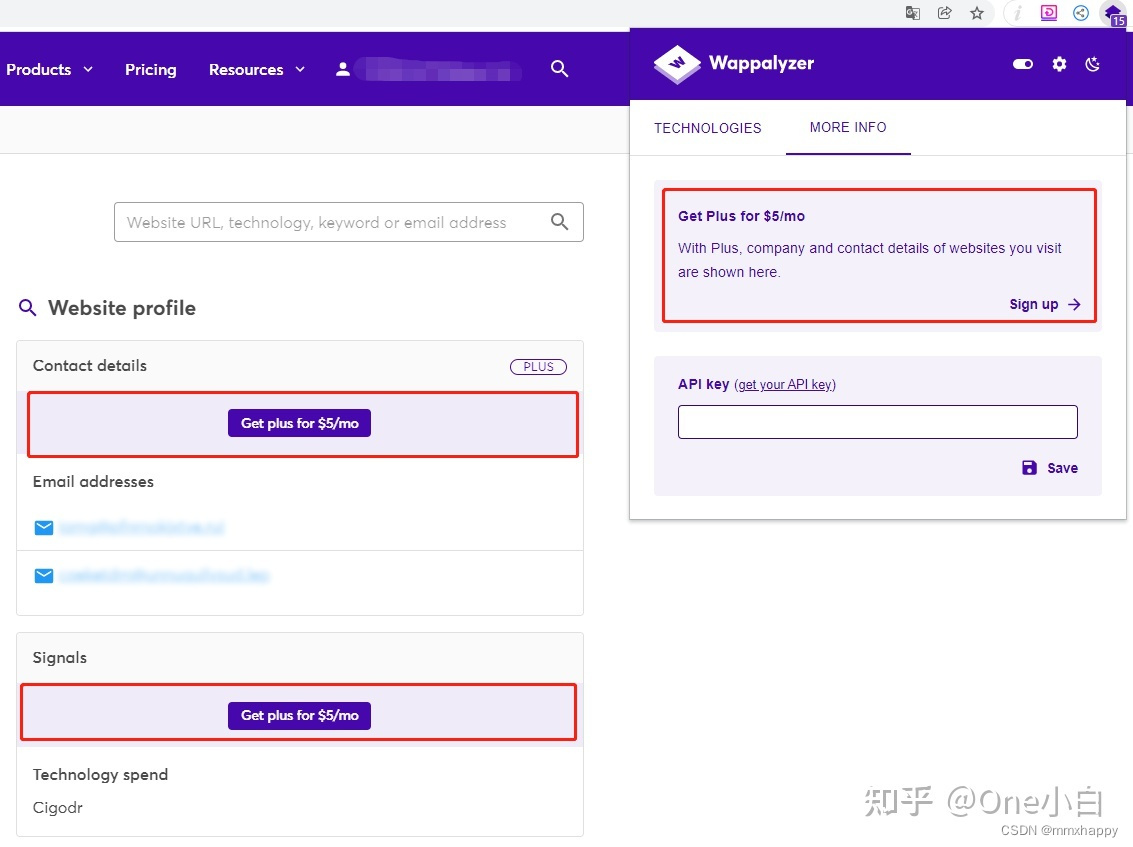This screenshot has width=1133, height=847.
Task: Click the Sign up link in the Plus banner
Action: (1033, 304)
